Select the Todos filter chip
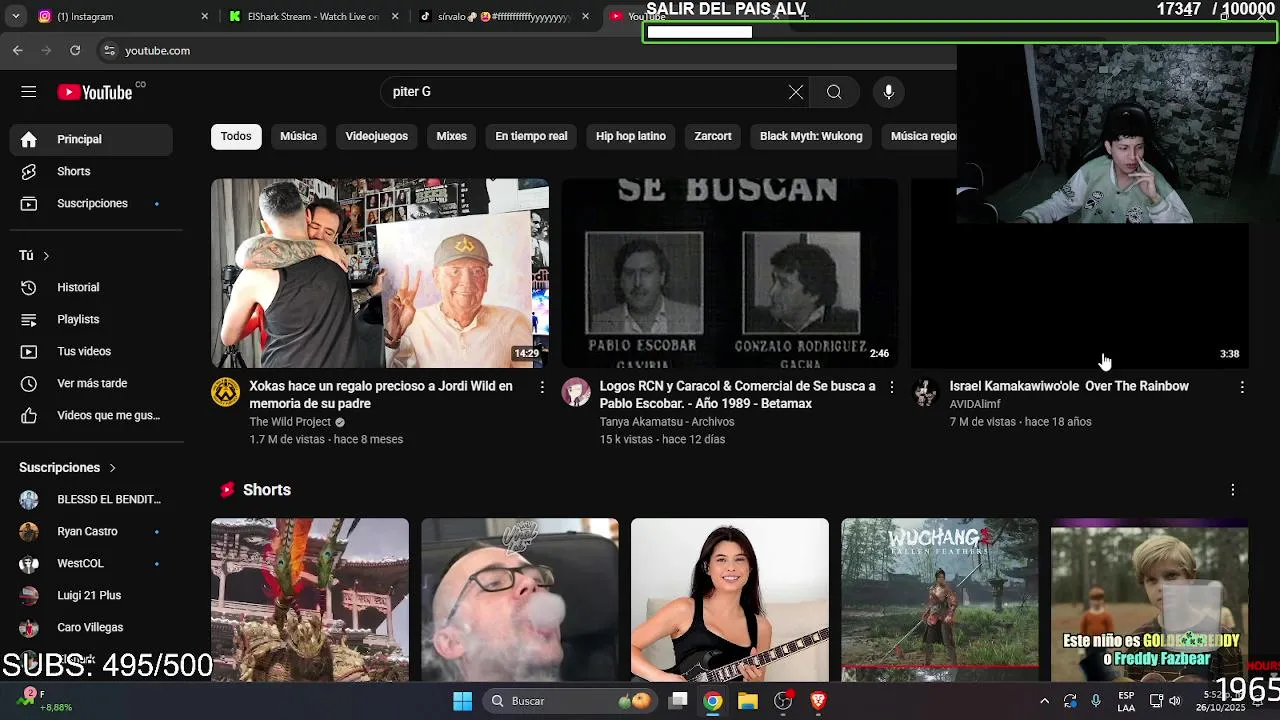This screenshot has height=720, width=1280. pos(236,136)
